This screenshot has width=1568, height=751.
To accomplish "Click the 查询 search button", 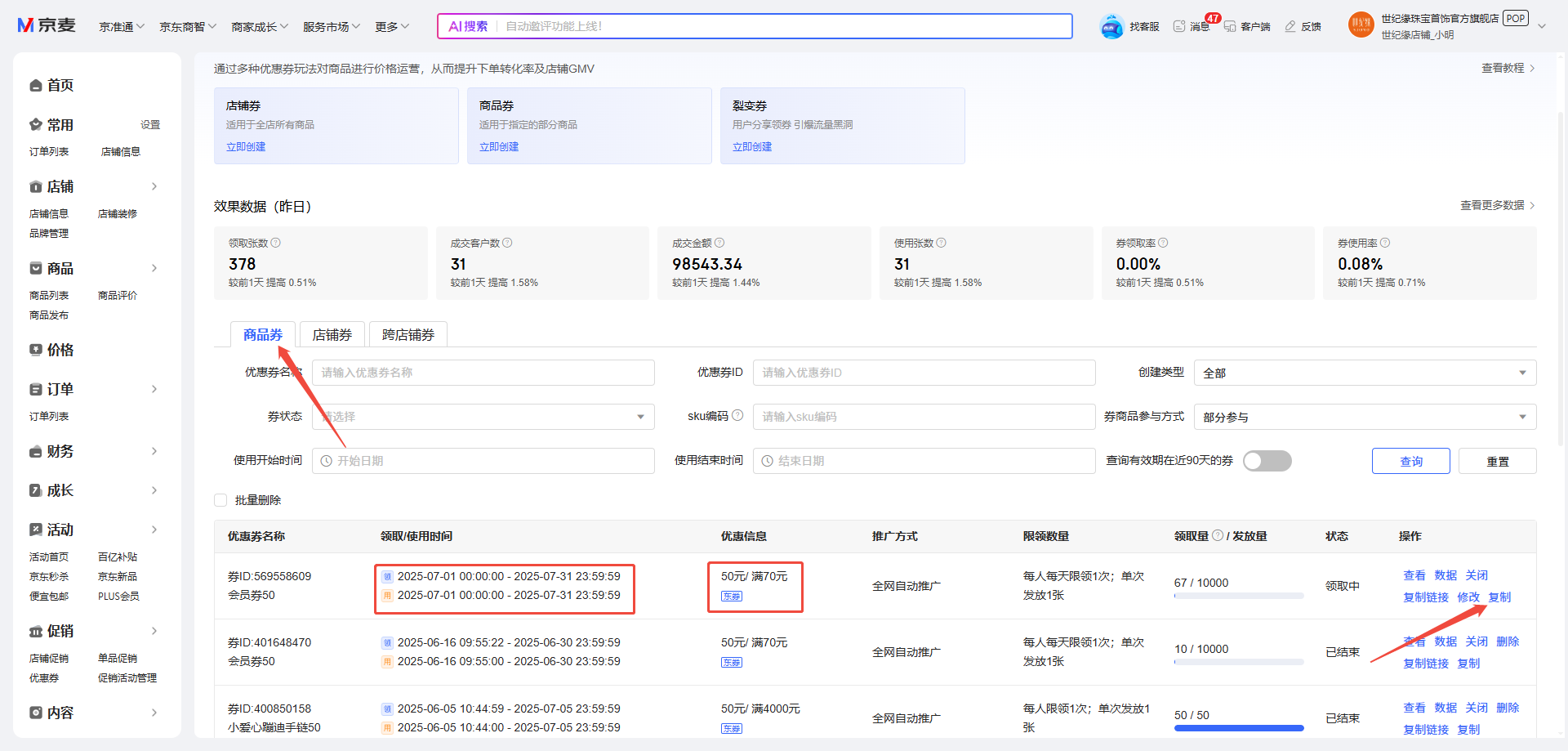I will [x=1410, y=461].
